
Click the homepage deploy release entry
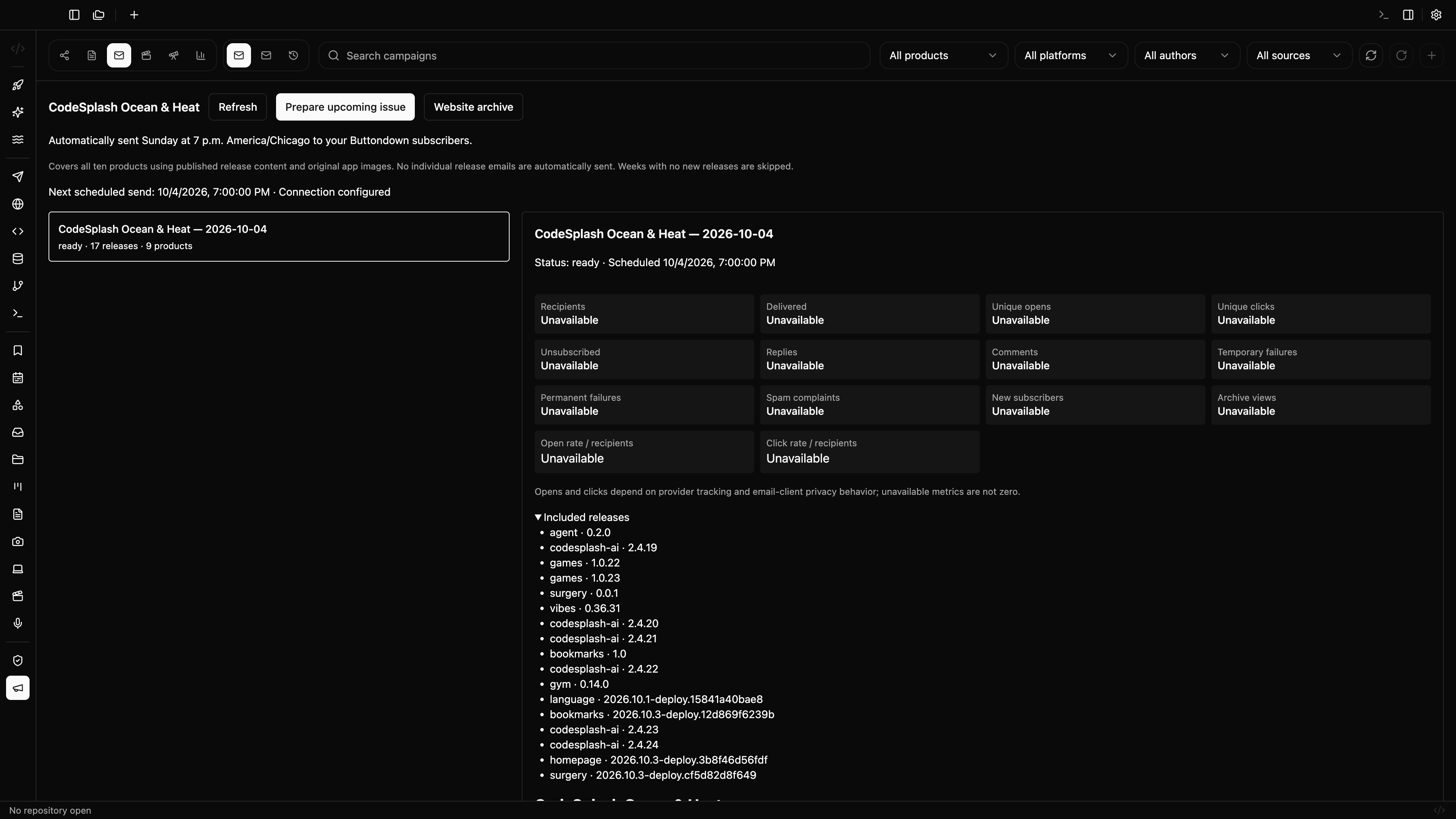point(659,760)
